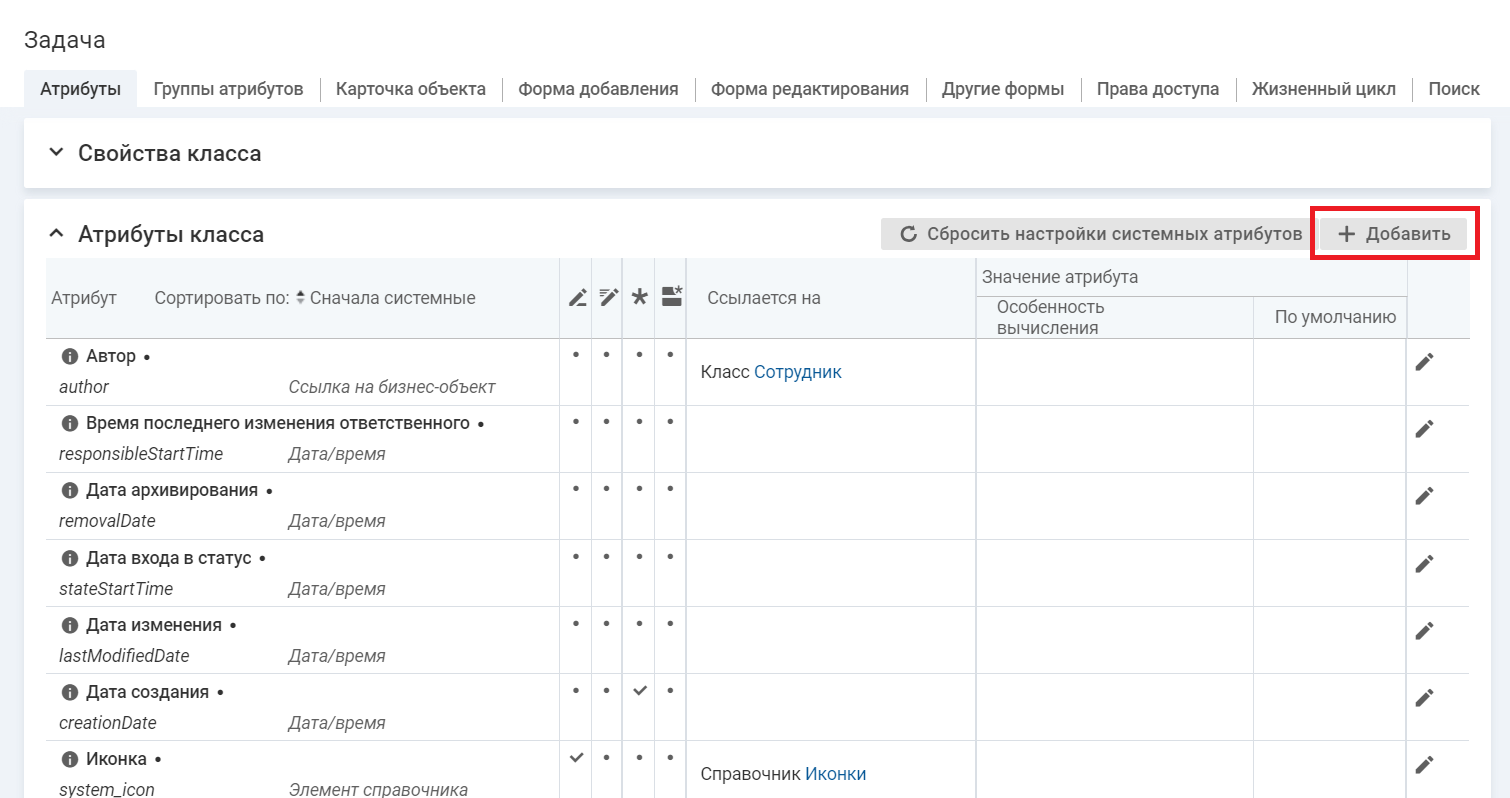Open the sort order dropdown Сначала системные

tap(385, 298)
